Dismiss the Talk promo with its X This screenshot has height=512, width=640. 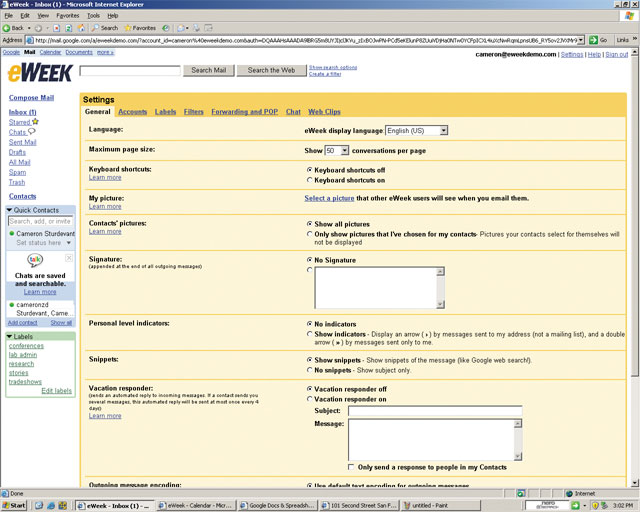pos(69,258)
